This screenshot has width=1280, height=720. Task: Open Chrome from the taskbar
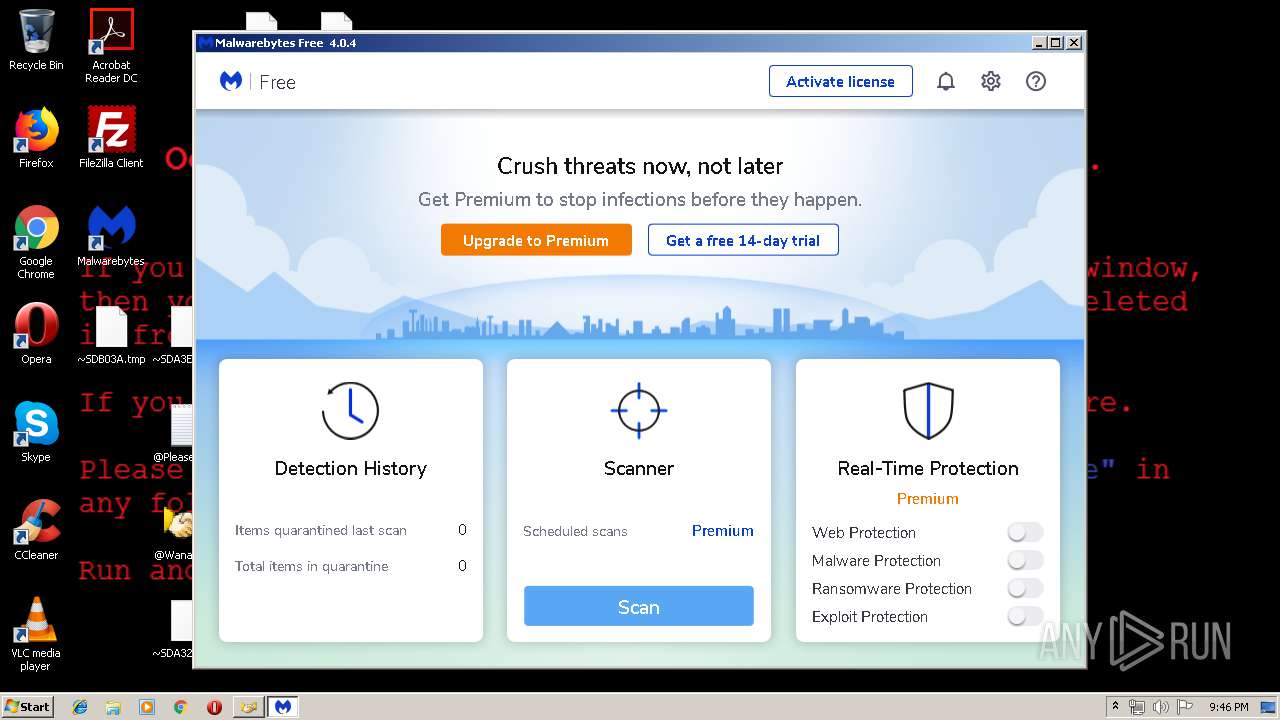pos(180,707)
